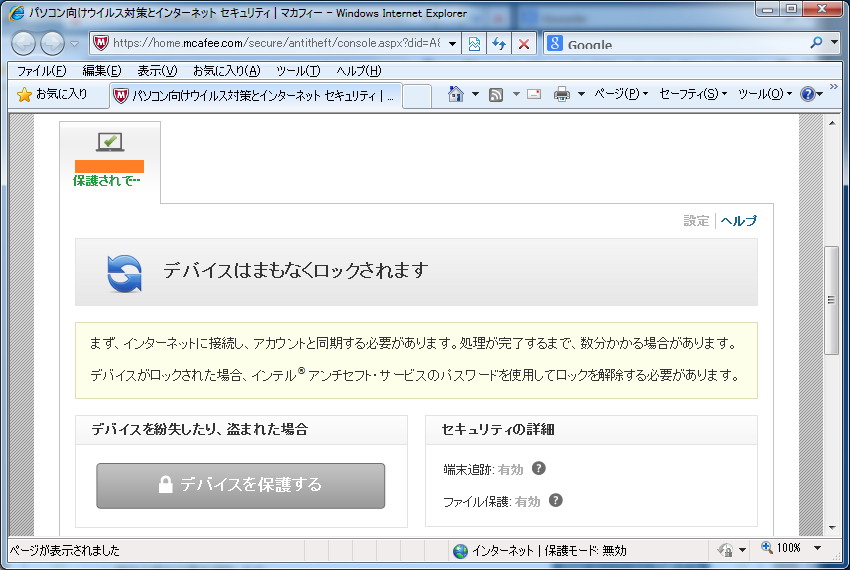Screen dimensions: 850x570
Task: Click the blue sync arrows icon
Action: (125, 273)
